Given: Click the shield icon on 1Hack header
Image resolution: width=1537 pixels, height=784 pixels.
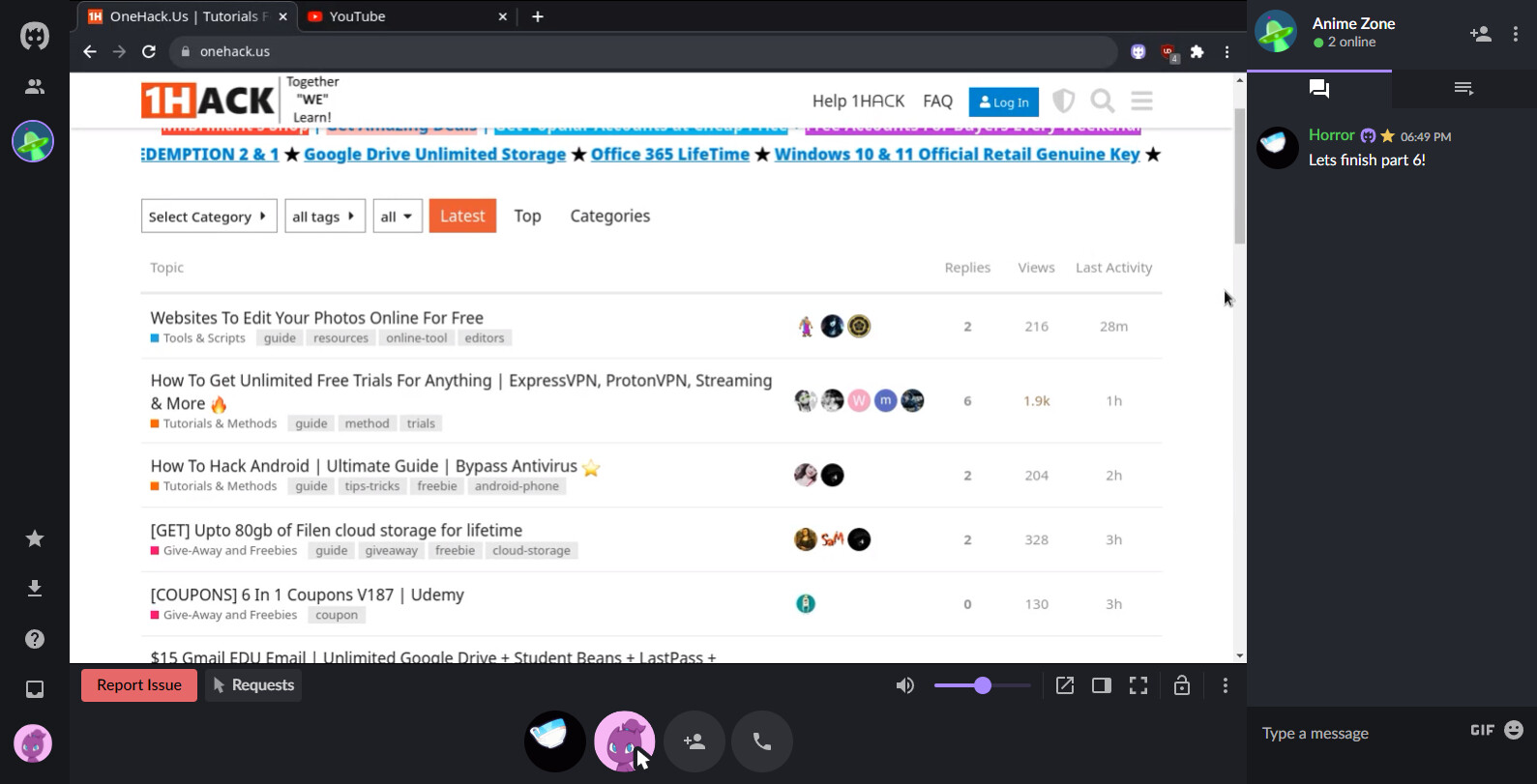Looking at the screenshot, I should [x=1064, y=101].
